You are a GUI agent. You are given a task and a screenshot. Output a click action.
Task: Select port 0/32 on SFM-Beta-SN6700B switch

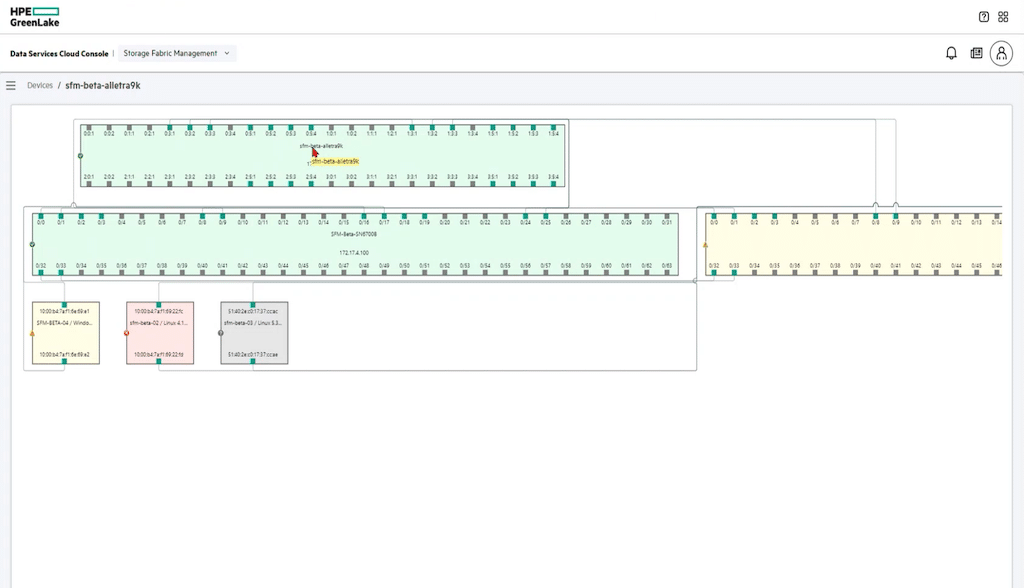[x=41, y=272]
